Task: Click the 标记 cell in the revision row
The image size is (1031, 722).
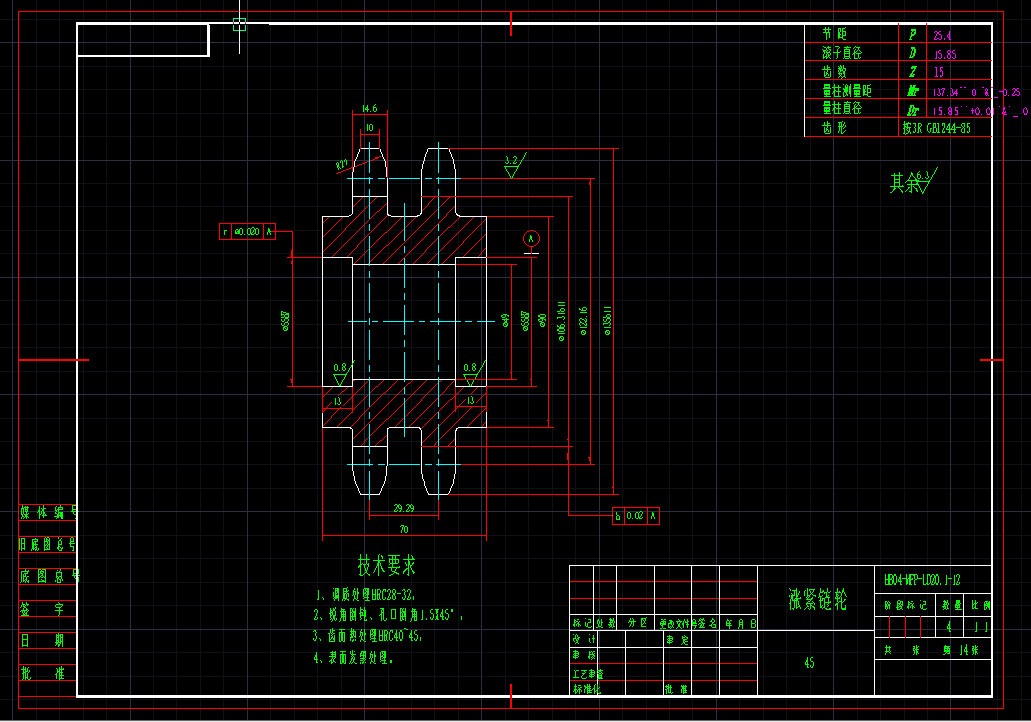Action: click(x=582, y=623)
